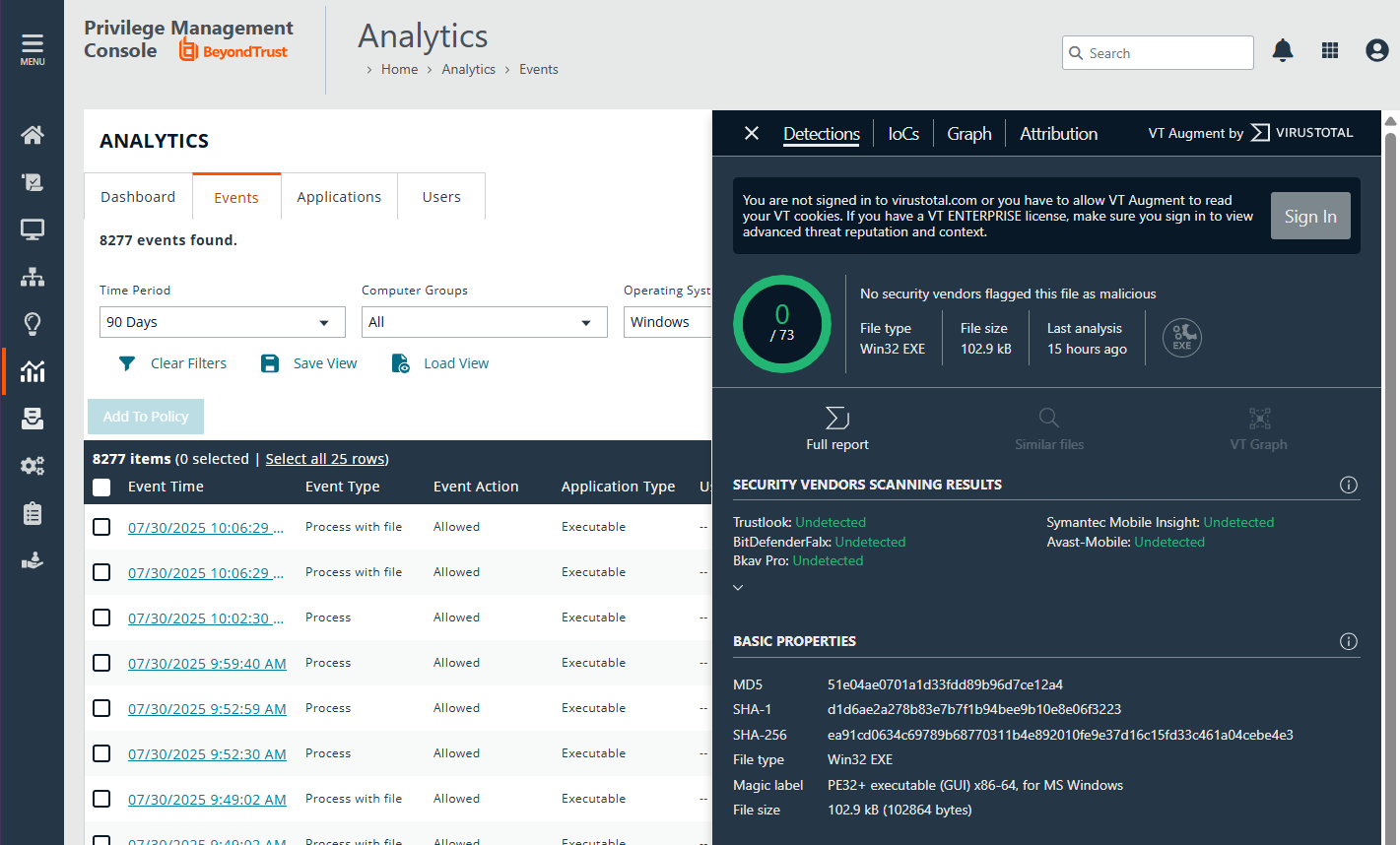Open info icon for Security Vendors Scanning Results

click(x=1349, y=485)
